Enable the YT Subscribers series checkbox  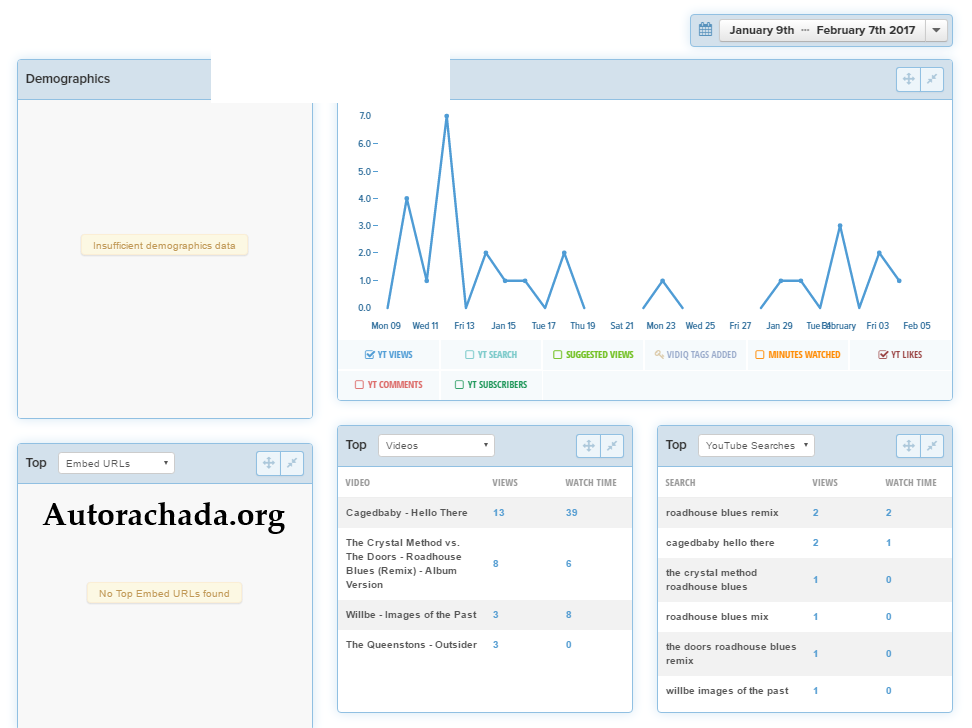(x=459, y=384)
